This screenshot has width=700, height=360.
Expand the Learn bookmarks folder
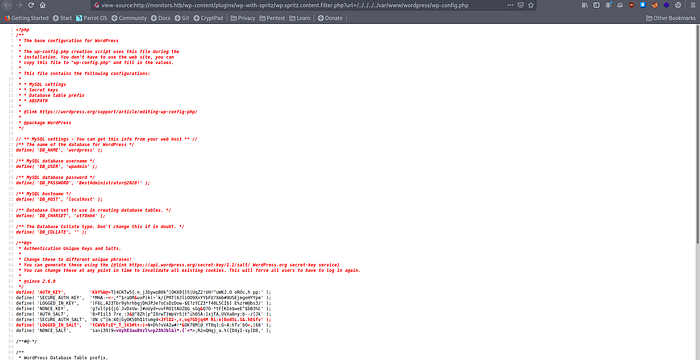[300, 18]
